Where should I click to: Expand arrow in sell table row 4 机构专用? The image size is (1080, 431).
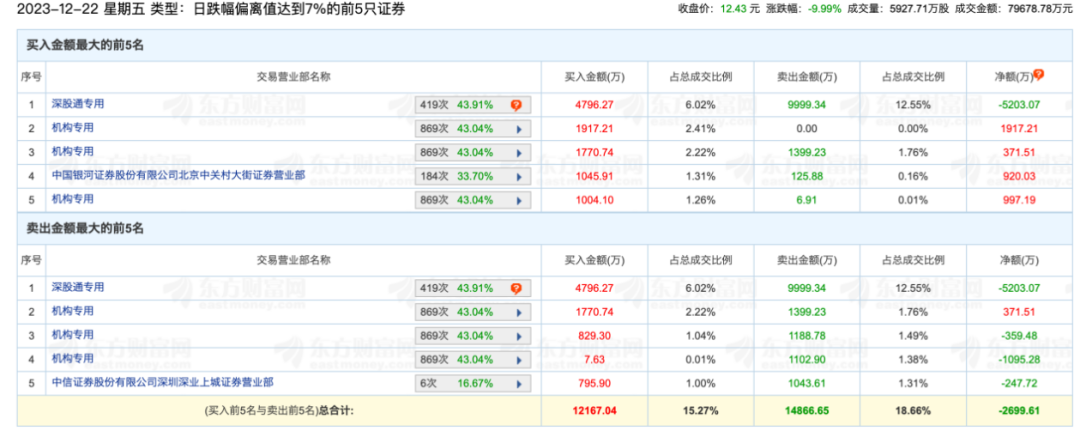(518, 359)
